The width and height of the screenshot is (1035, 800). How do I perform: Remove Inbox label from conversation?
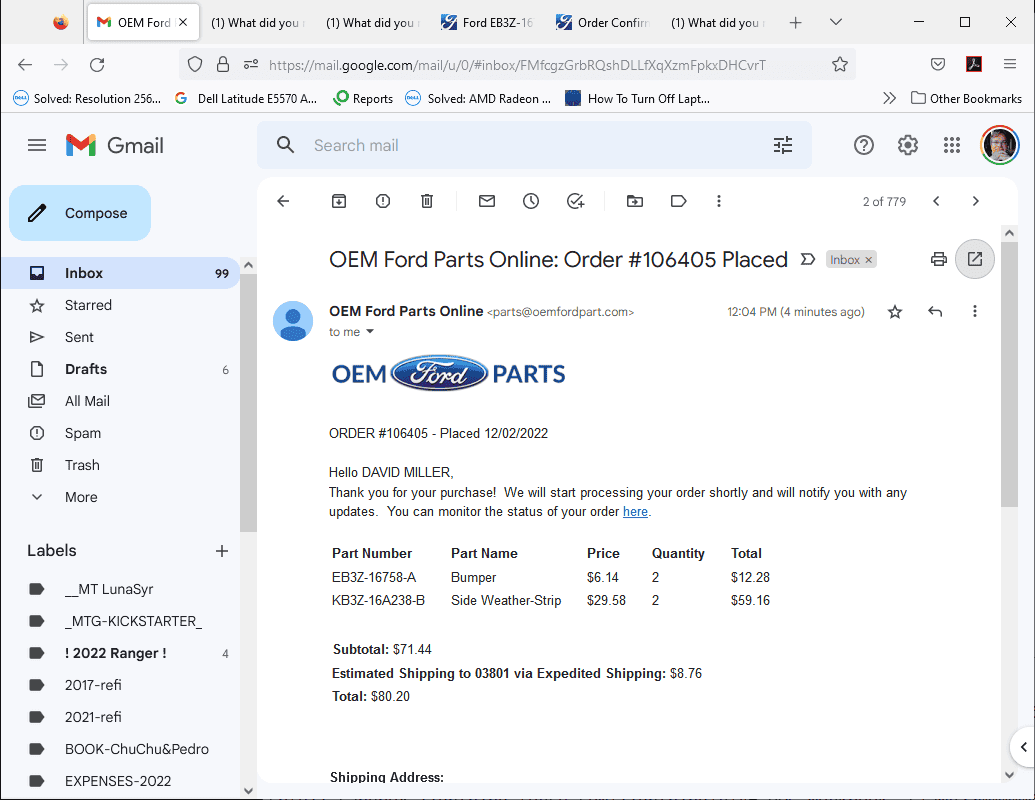pos(869,260)
